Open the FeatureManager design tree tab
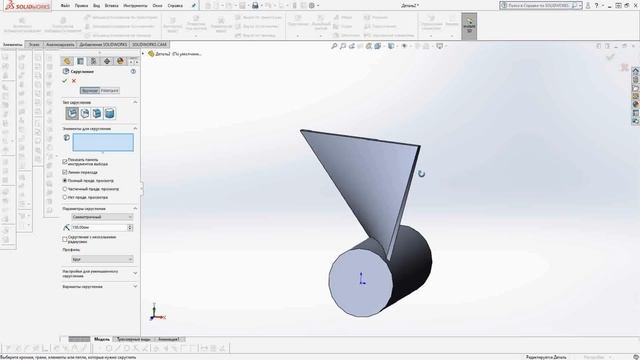640x360 pixels. click(x=67, y=61)
